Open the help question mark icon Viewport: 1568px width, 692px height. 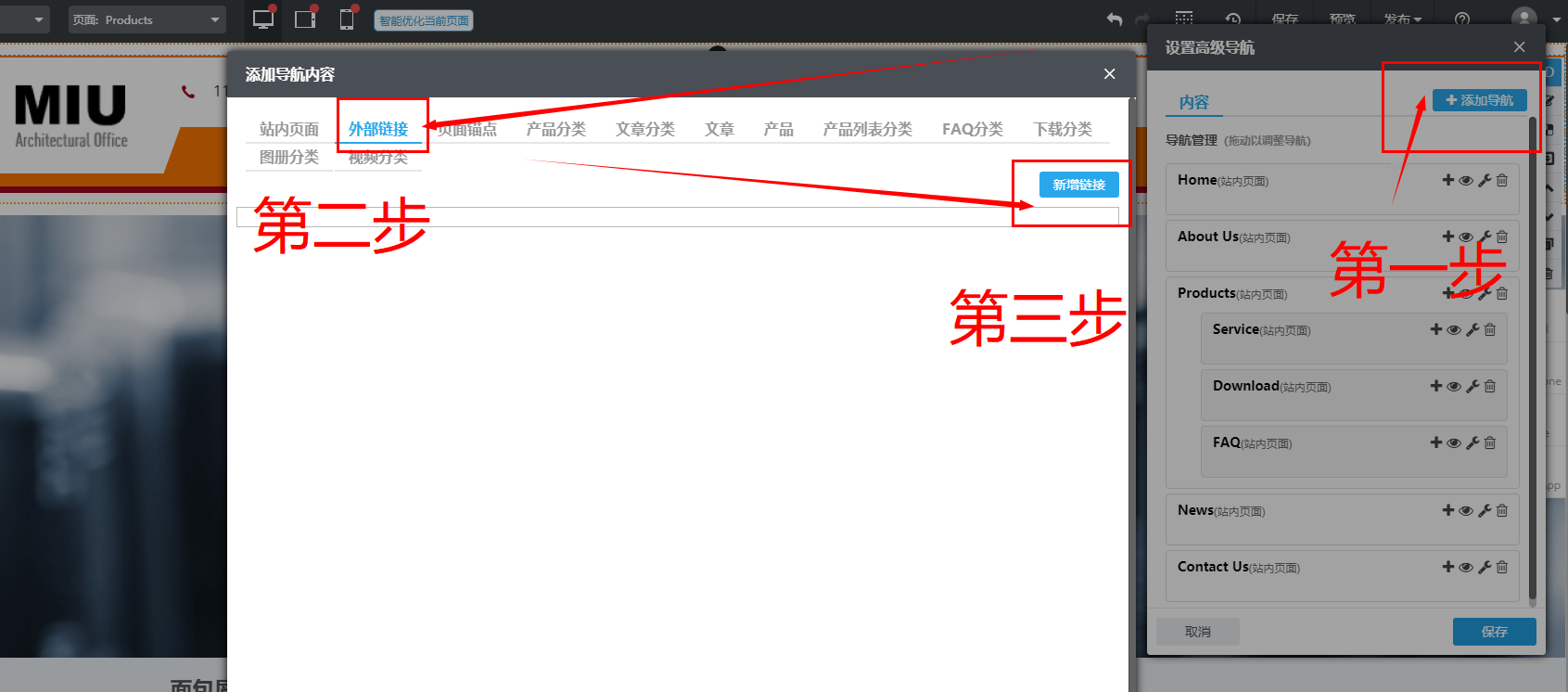tap(1462, 19)
